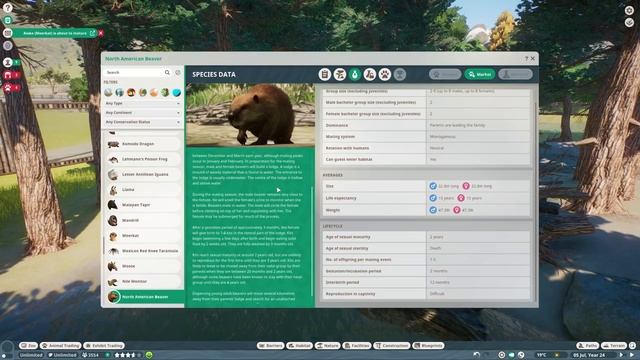The image size is (640, 360).
Task: Toggle the sixth green biome filter
Action: (x=165, y=92)
